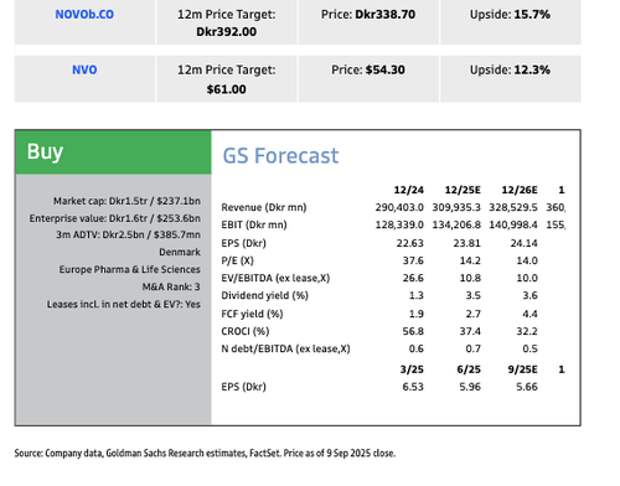This screenshot has width=620, height=486.
Task: Click the Upside 15.7% cell
Action: click(510, 15)
